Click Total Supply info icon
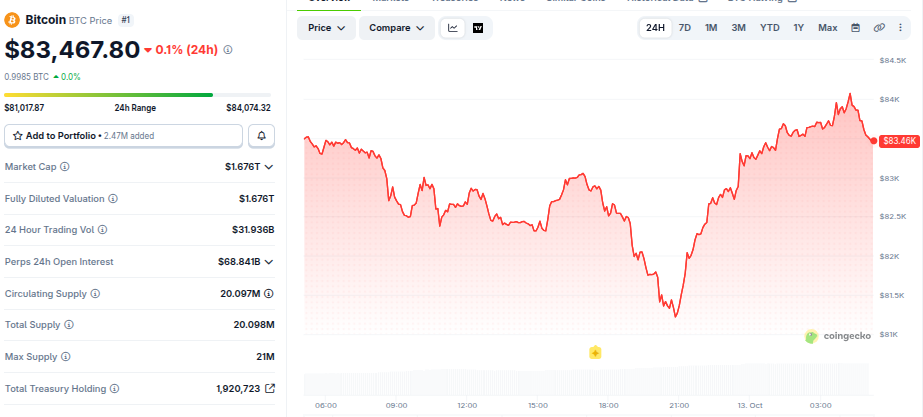The width and height of the screenshot is (923, 417). point(69,325)
